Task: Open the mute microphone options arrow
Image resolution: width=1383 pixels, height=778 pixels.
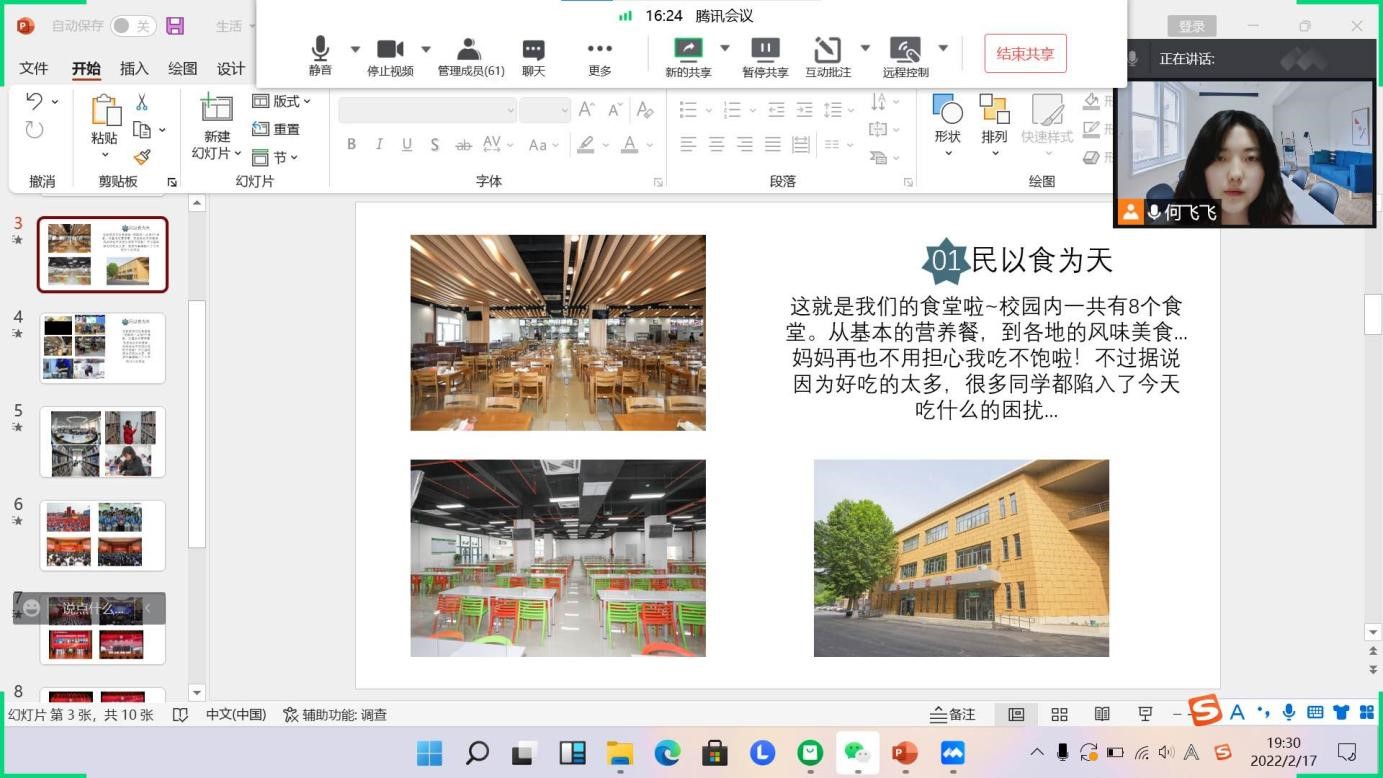Action: [x=355, y=49]
